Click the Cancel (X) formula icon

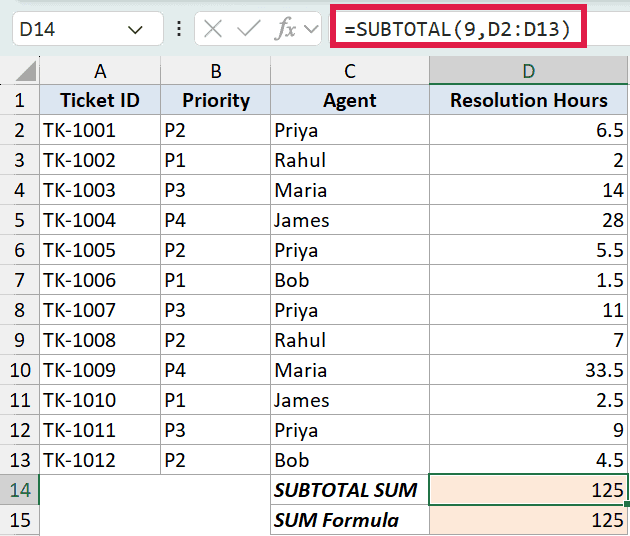click(x=213, y=29)
